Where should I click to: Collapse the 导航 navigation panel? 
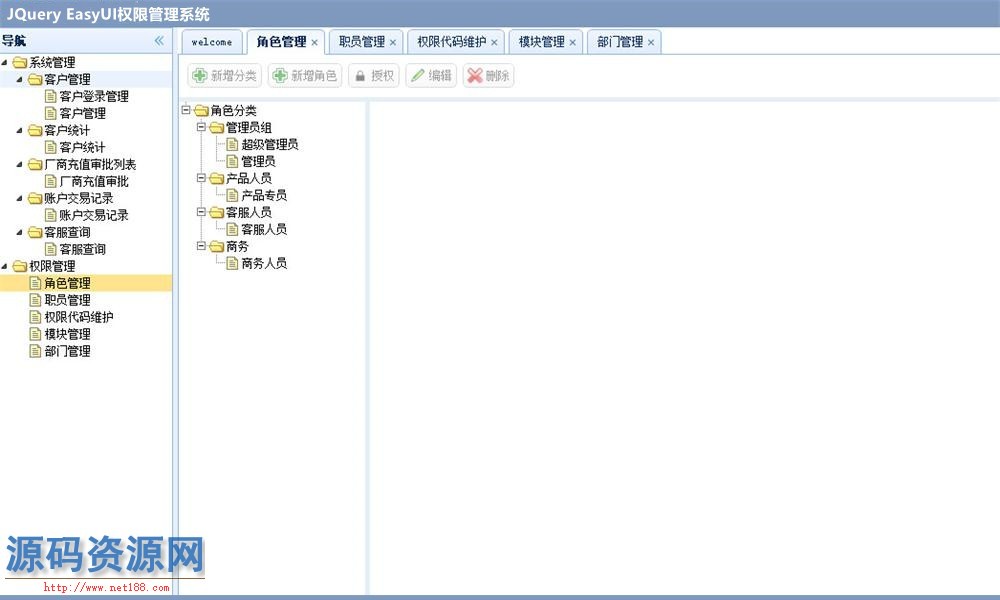[x=158, y=41]
